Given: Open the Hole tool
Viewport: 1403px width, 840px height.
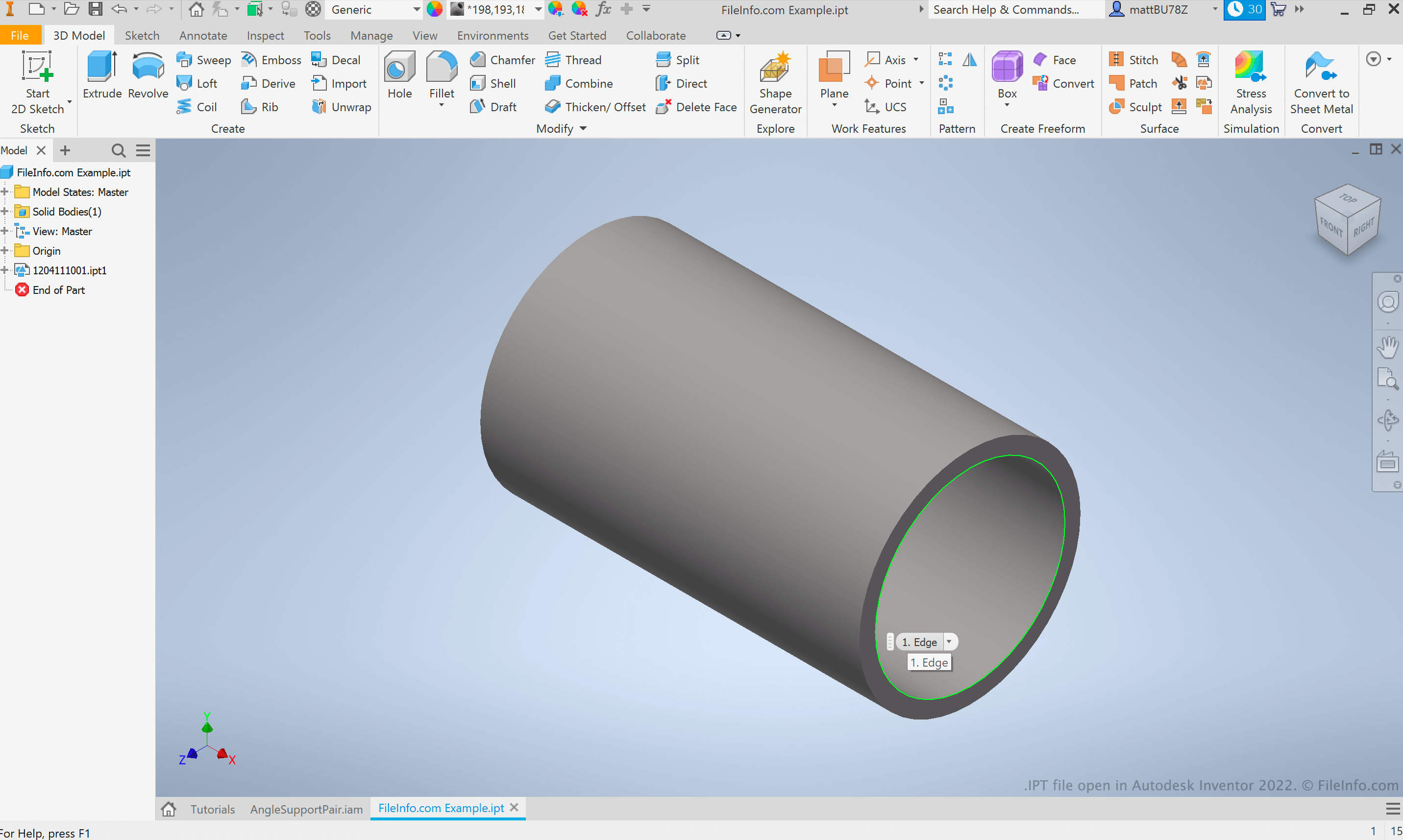Looking at the screenshot, I should (x=399, y=76).
